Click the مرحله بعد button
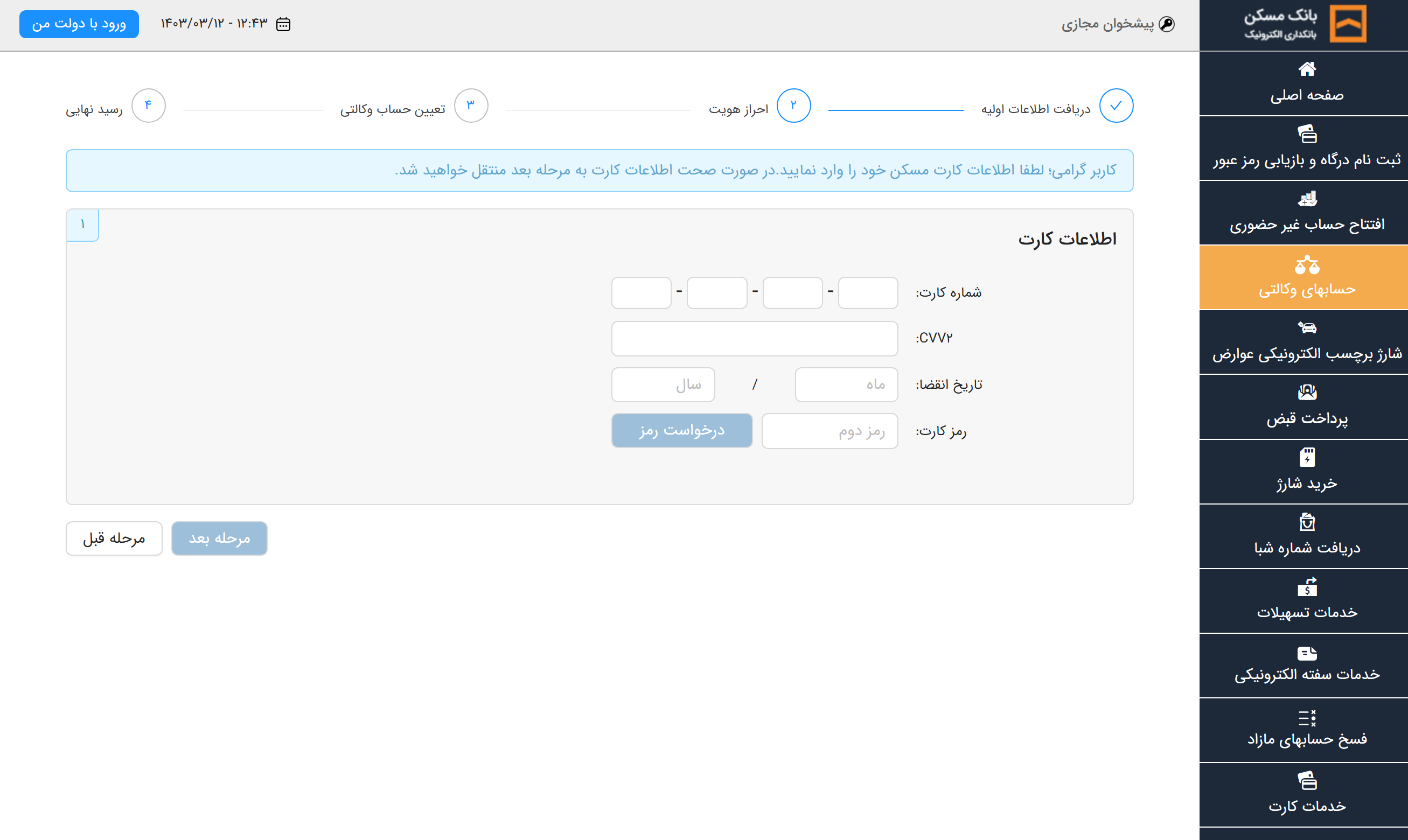The width and height of the screenshot is (1408, 840). pyautogui.click(x=219, y=538)
